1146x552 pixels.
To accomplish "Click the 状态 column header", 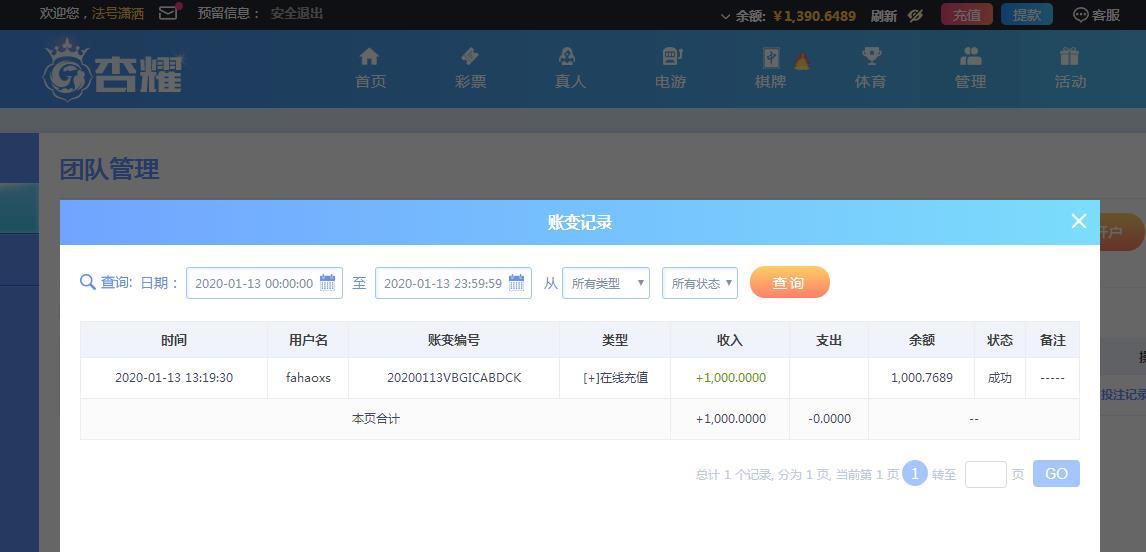I will point(1000,340).
